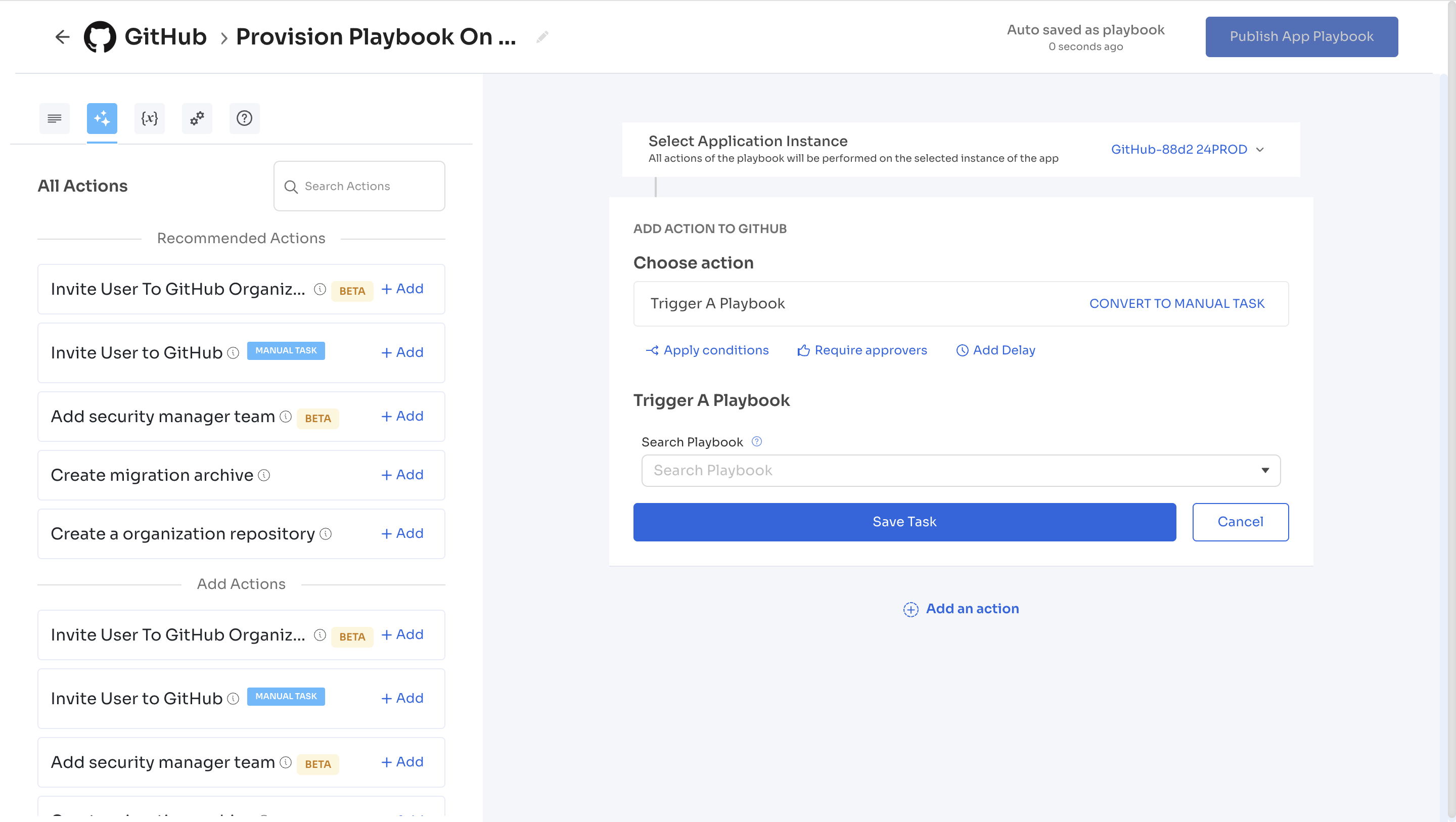This screenshot has width=1456, height=822.
Task: Open the settings gears tab
Action: [x=197, y=118]
